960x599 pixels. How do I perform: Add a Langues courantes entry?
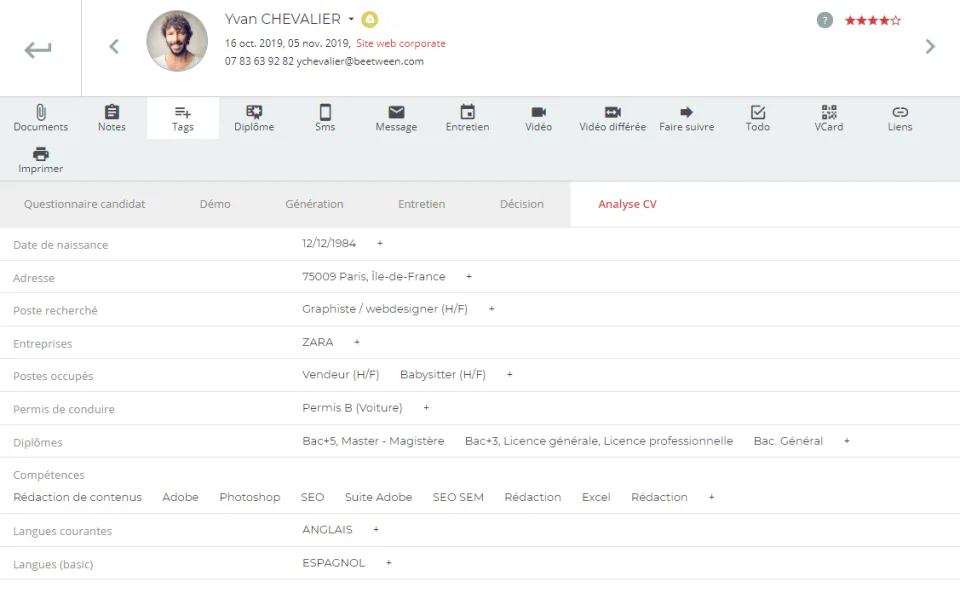click(x=376, y=530)
